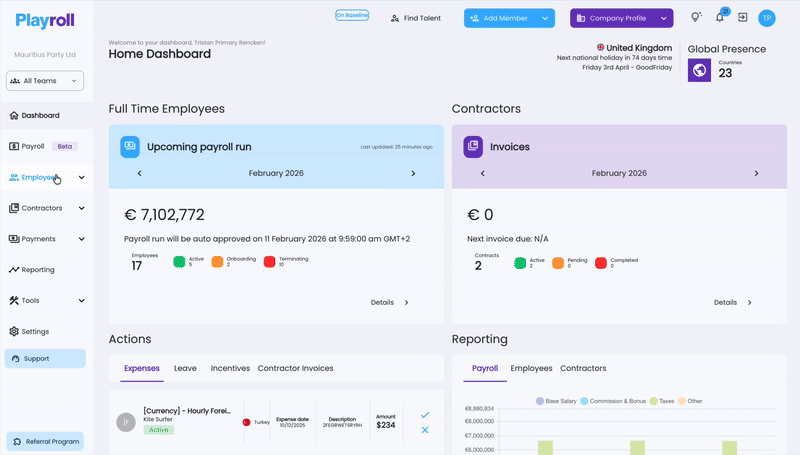The image size is (800, 455).
Task: Click the logout arrow icon
Action: pyautogui.click(x=743, y=18)
